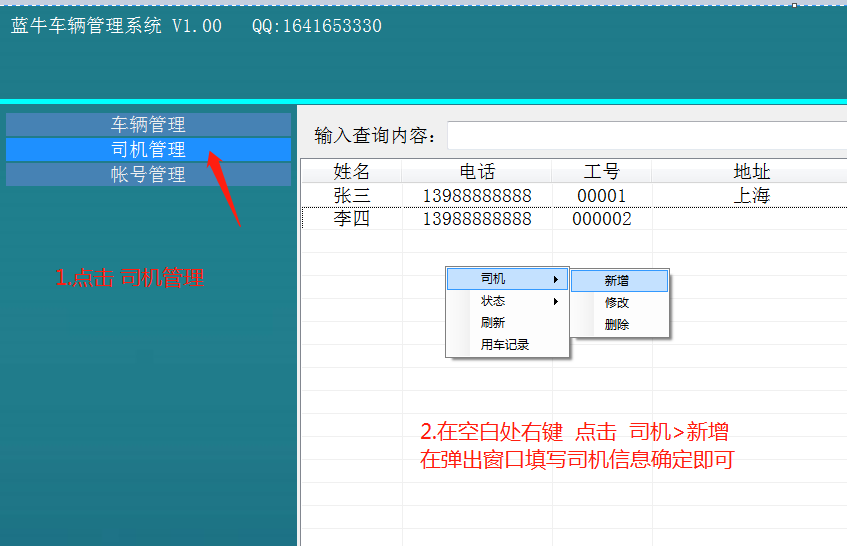The height and width of the screenshot is (546, 847).
Task: Select the driver row named 李四
Action: [351, 219]
